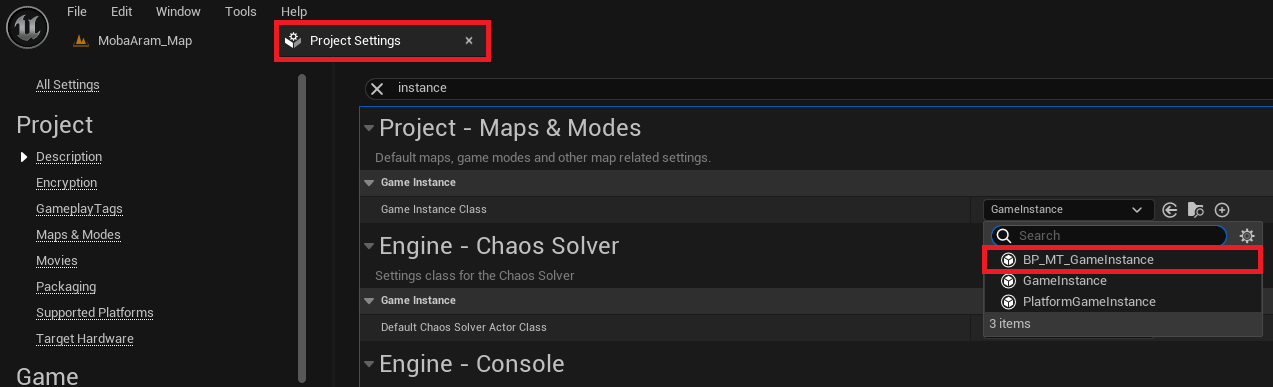Collapse Project - Maps & Modes section
Viewport: 1273px width, 387px height.
pos(369,128)
